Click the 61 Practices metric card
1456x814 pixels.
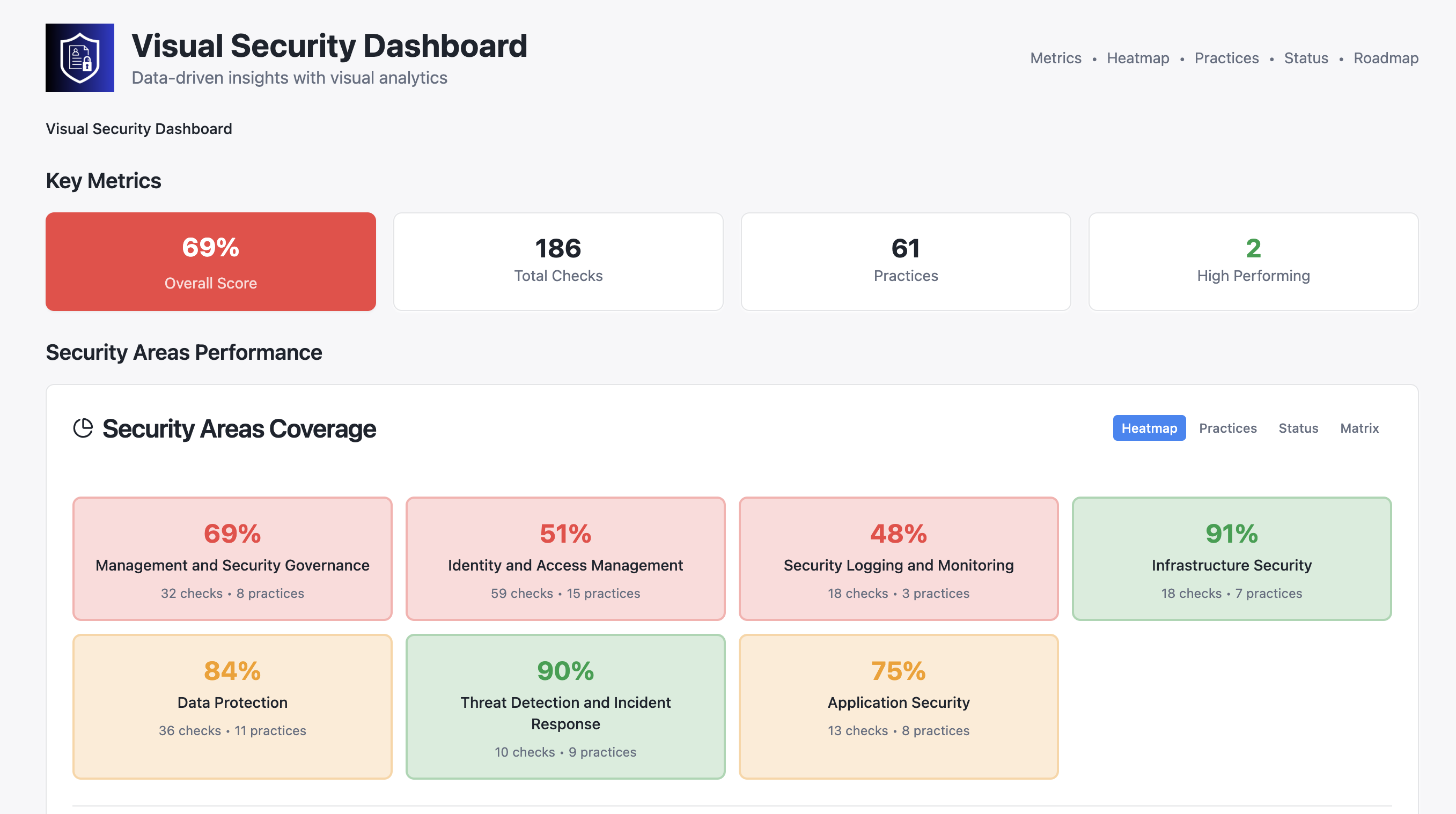tap(906, 262)
